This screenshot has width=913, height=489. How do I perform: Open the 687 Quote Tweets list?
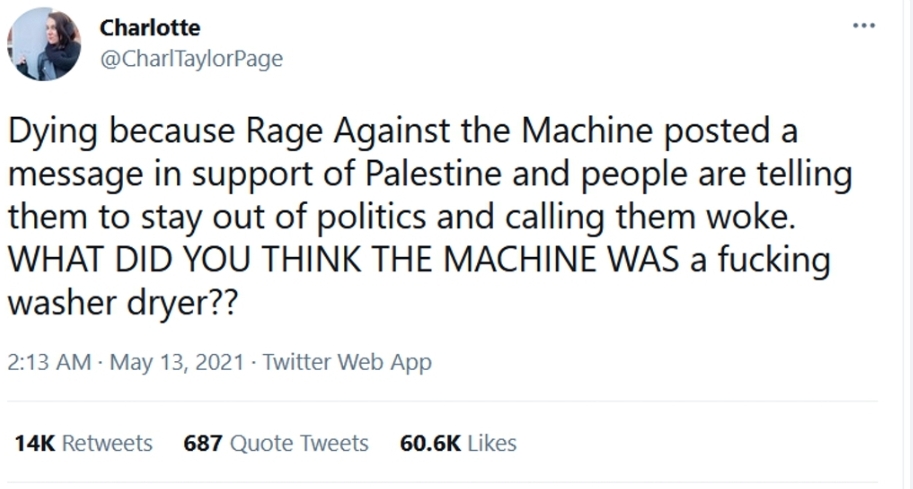pyautogui.click(x=276, y=443)
